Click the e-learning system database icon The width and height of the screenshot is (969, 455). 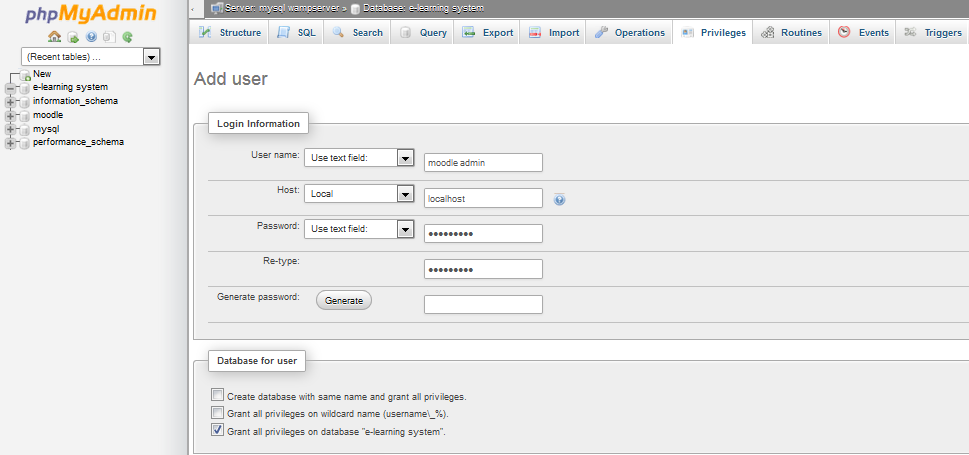25,88
